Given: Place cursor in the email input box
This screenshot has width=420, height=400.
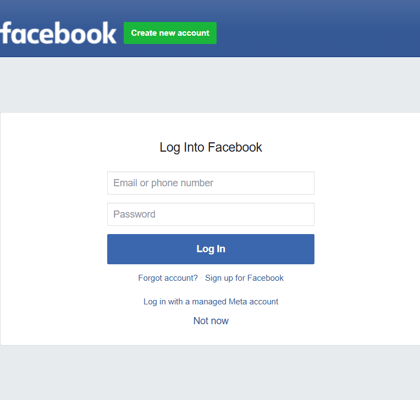Looking at the screenshot, I should point(211,183).
